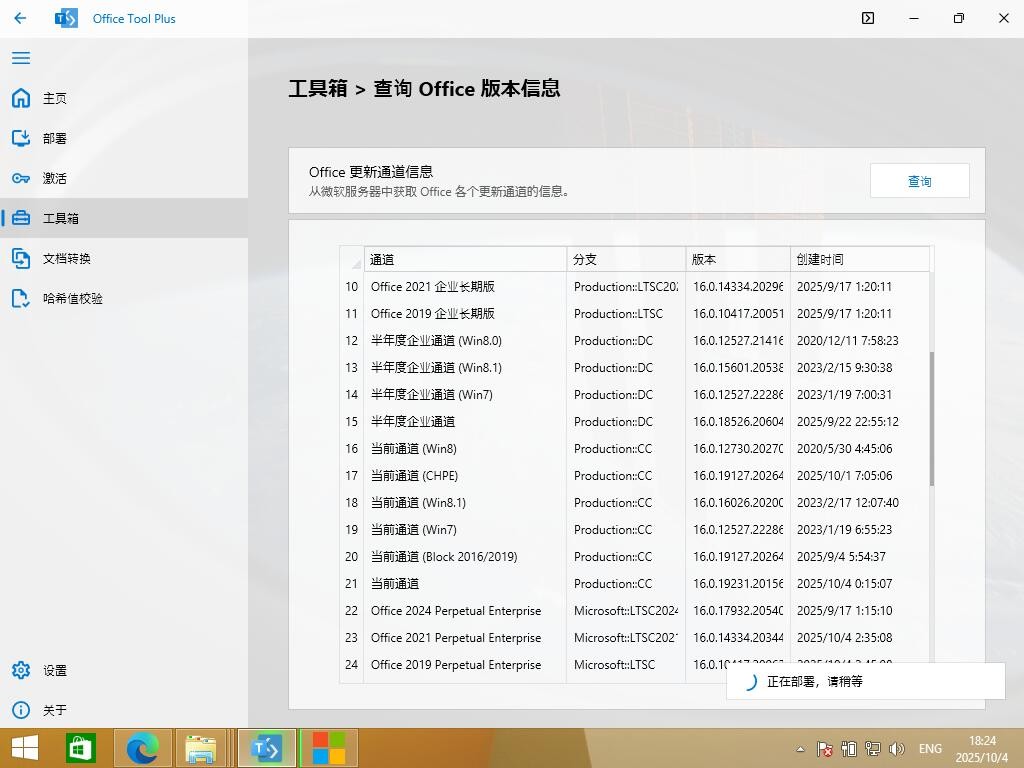
Task: Click 工具箱 in the breadcrumb heading
Action: click(x=318, y=88)
